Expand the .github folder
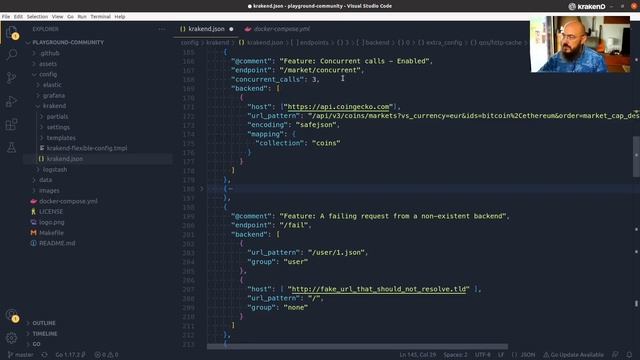This screenshot has width=640, height=360. pos(50,53)
